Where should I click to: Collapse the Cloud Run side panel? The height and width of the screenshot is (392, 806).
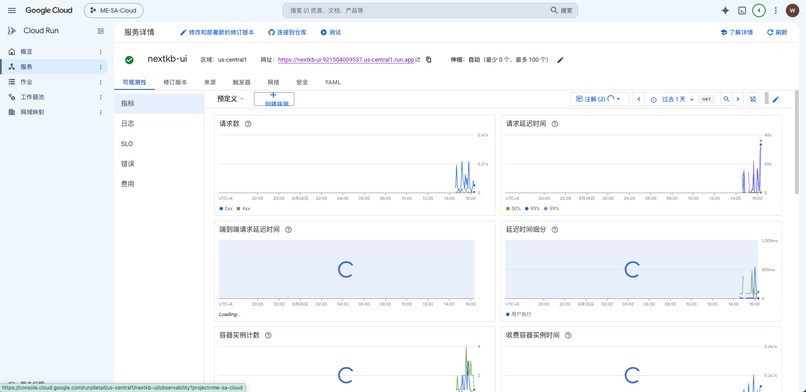point(101,31)
